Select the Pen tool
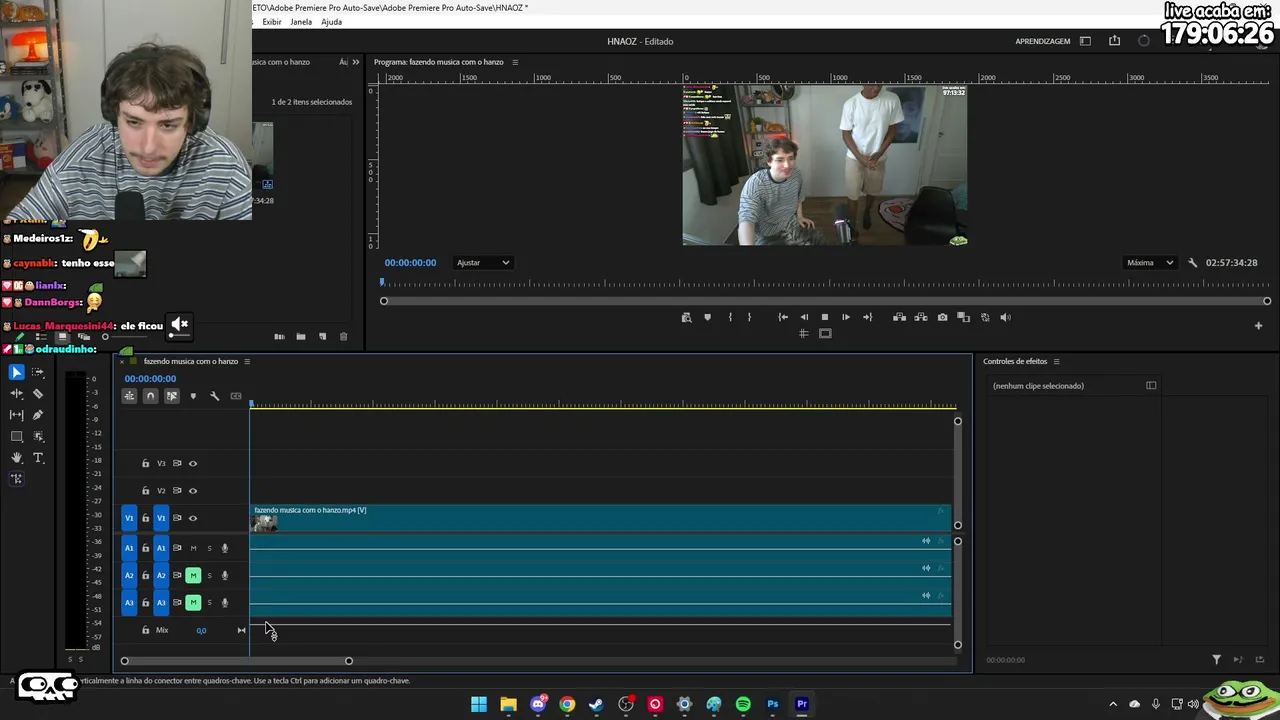 38,415
